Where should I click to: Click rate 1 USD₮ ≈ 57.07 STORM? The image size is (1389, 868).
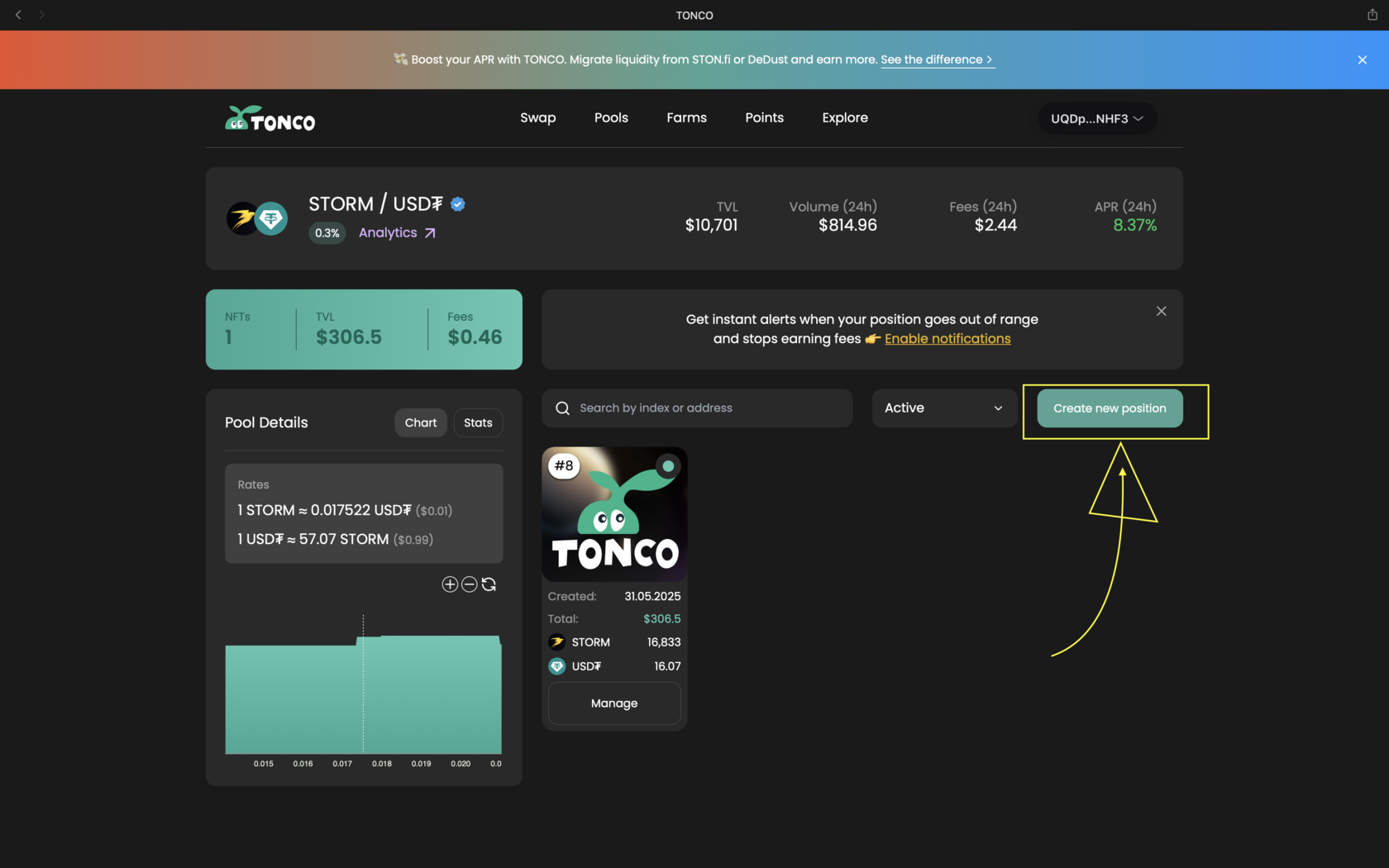tap(335, 539)
